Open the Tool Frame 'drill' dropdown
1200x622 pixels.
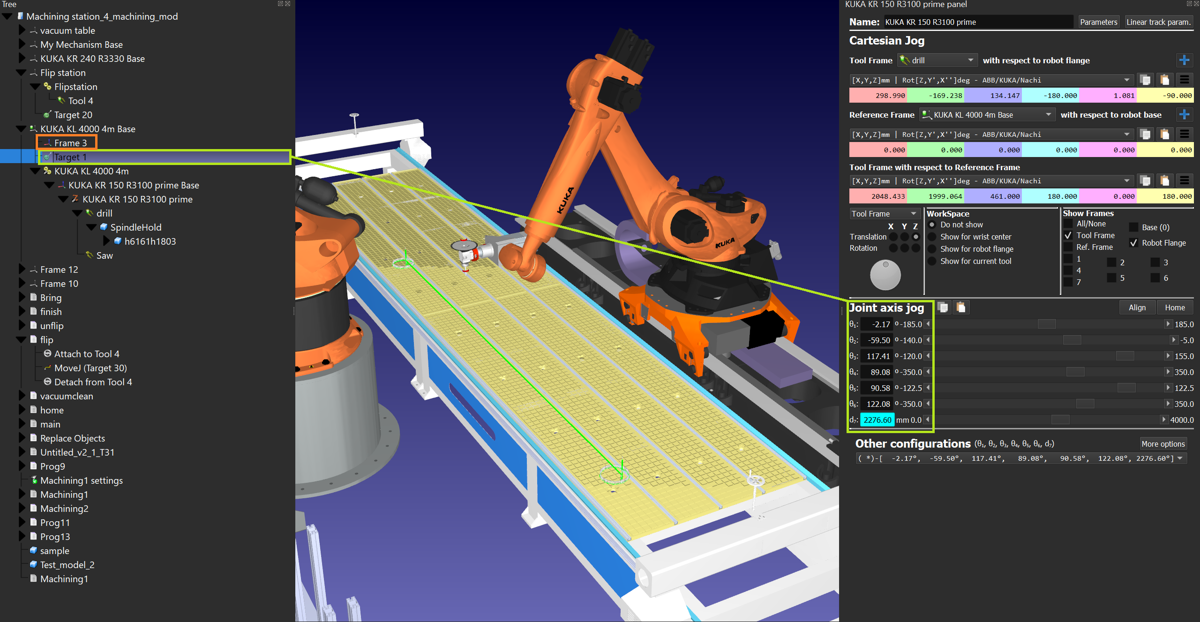coord(937,61)
